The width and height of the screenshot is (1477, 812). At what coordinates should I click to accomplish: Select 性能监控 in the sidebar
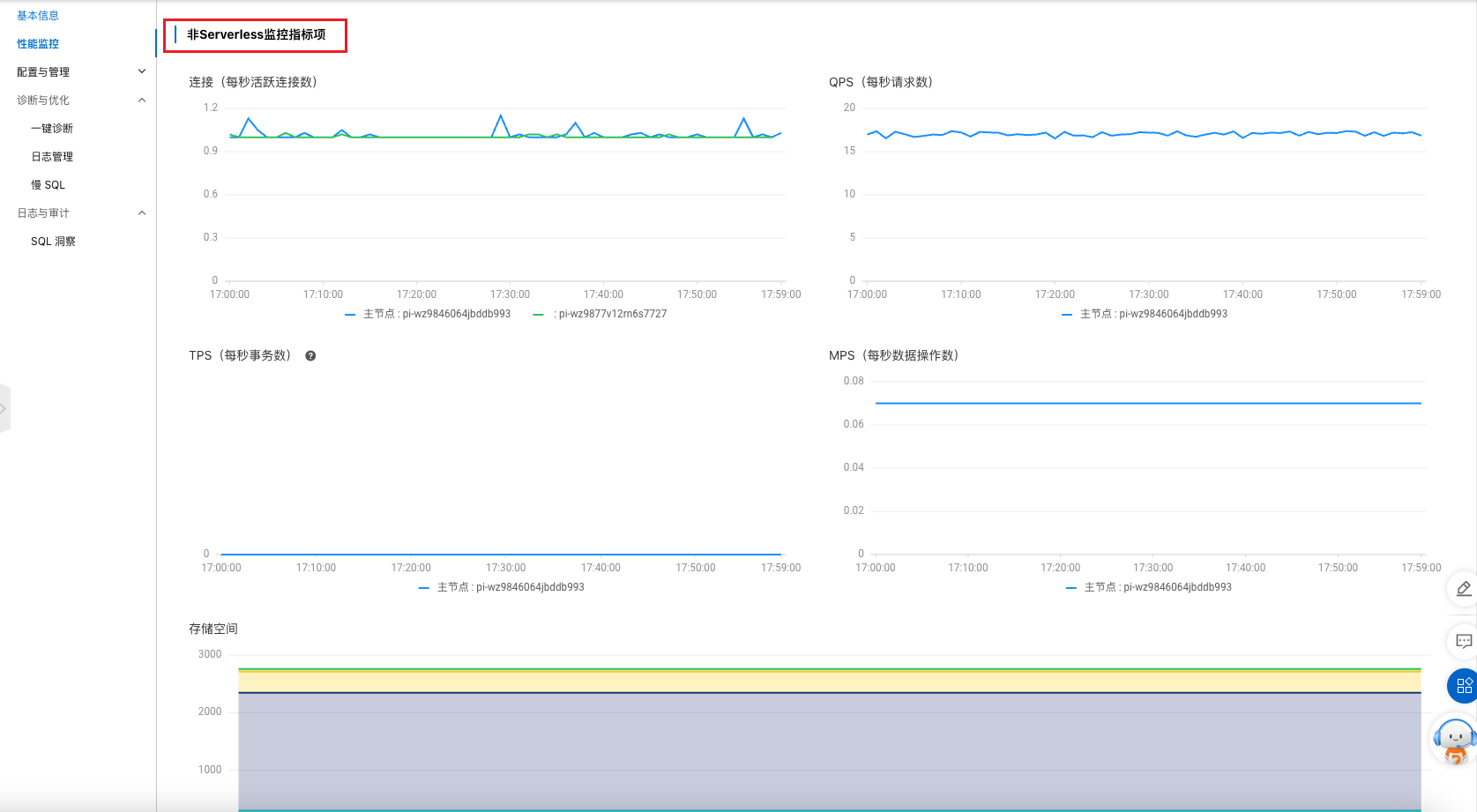pyautogui.click(x=38, y=44)
